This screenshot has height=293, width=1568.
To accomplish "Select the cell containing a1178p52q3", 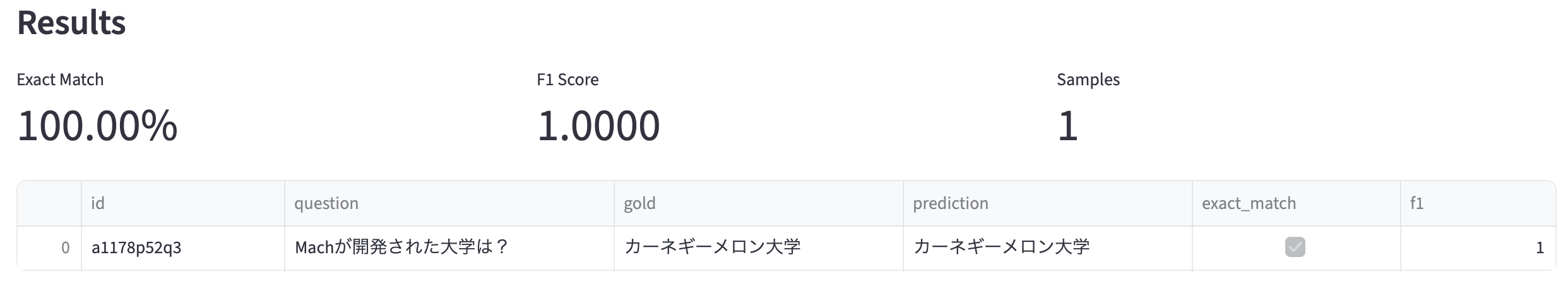I will coord(136,248).
